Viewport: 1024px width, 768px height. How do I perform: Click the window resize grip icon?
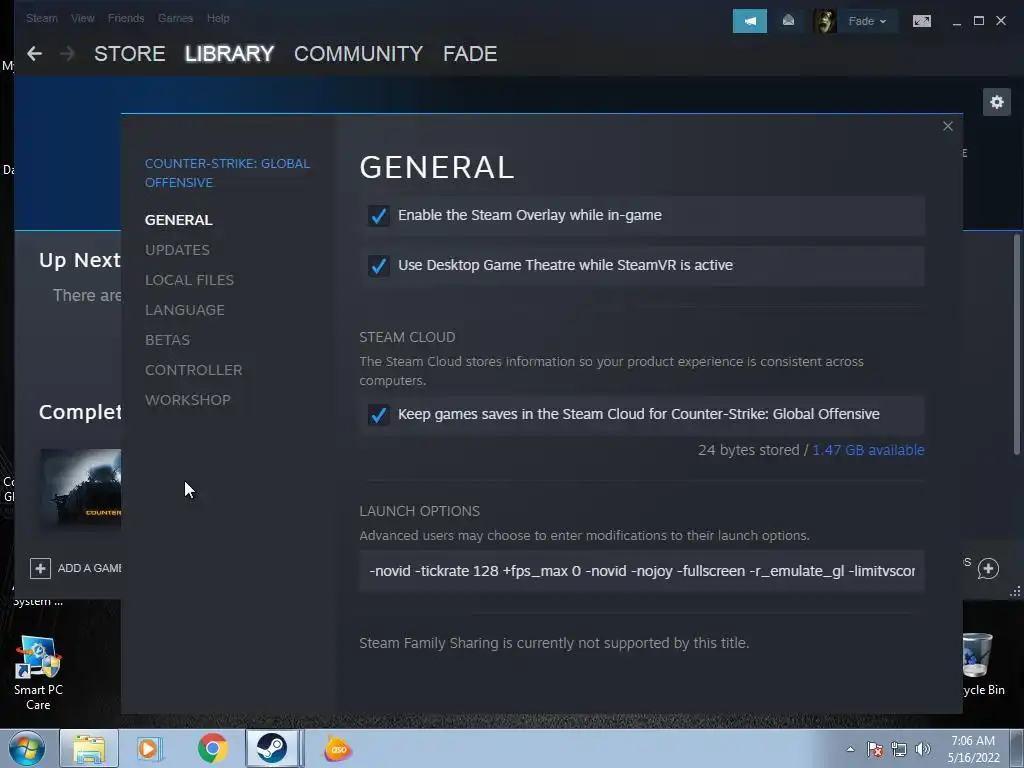coord(1015,591)
